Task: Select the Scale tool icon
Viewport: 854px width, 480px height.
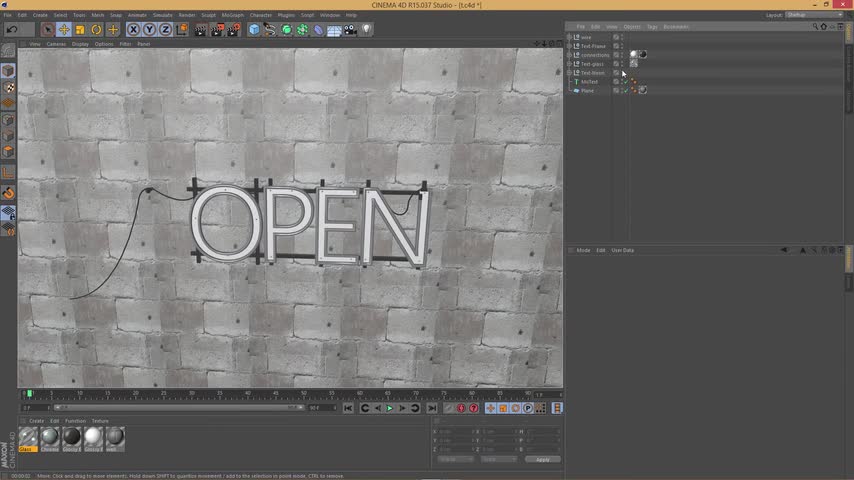Action: click(80, 30)
